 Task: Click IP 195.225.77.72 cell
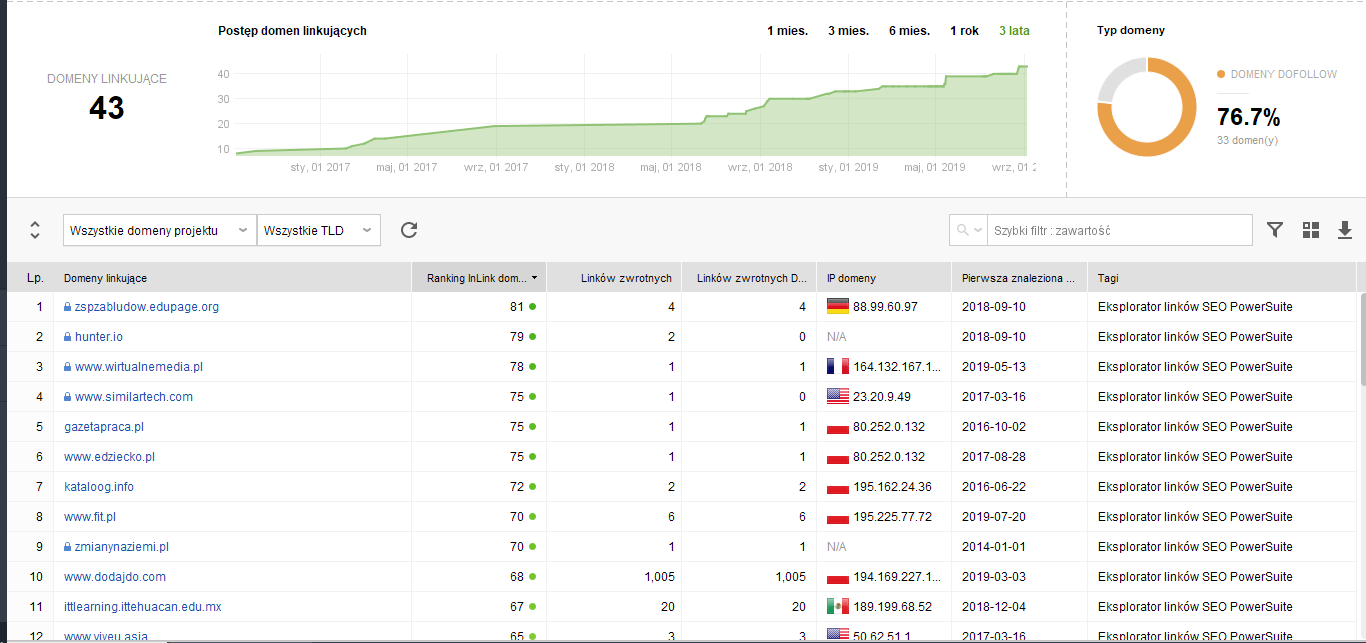pos(884,517)
